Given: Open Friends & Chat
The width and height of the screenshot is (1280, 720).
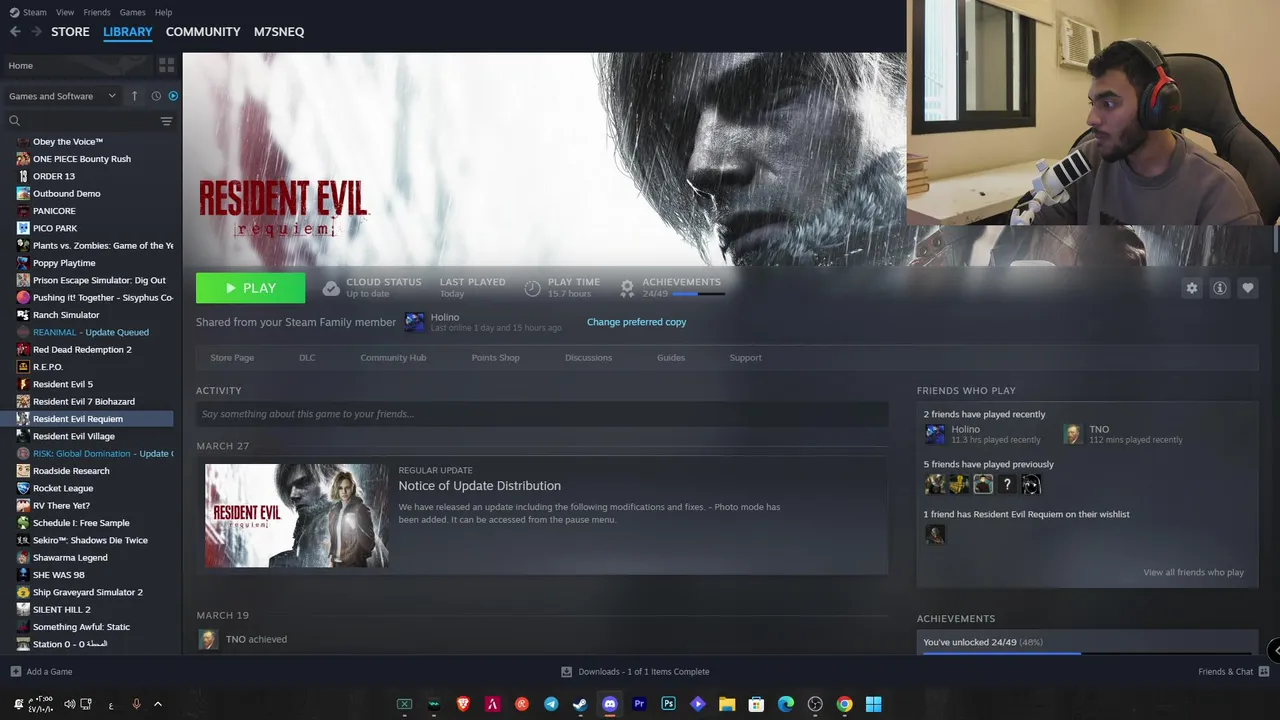Looking at the screenshot, I should click(1232, 672).
